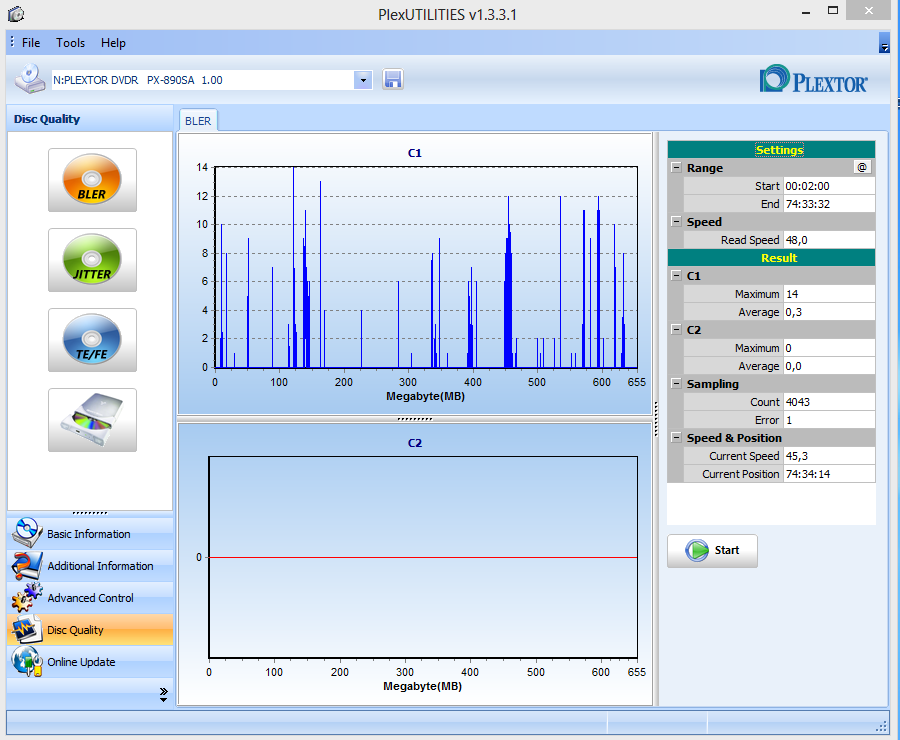900x740 pixels.
Task: Click the splitter between C1 and C2 charts
Action: [x=414, y=419]
